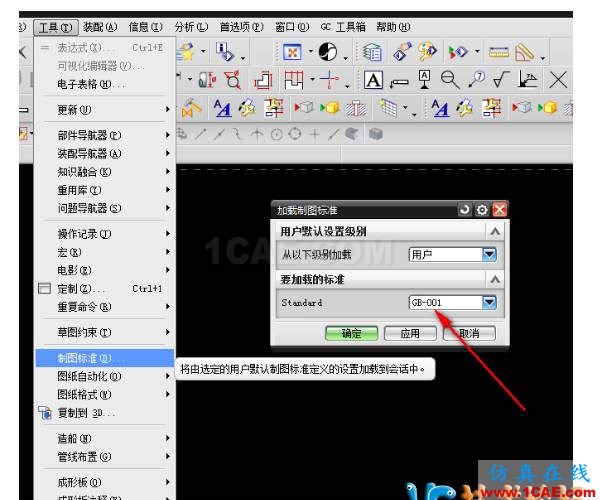Viewport: 600px width, 500px height.
Task: Close the 加载制图标准 dialog
Action: (499, 210)
